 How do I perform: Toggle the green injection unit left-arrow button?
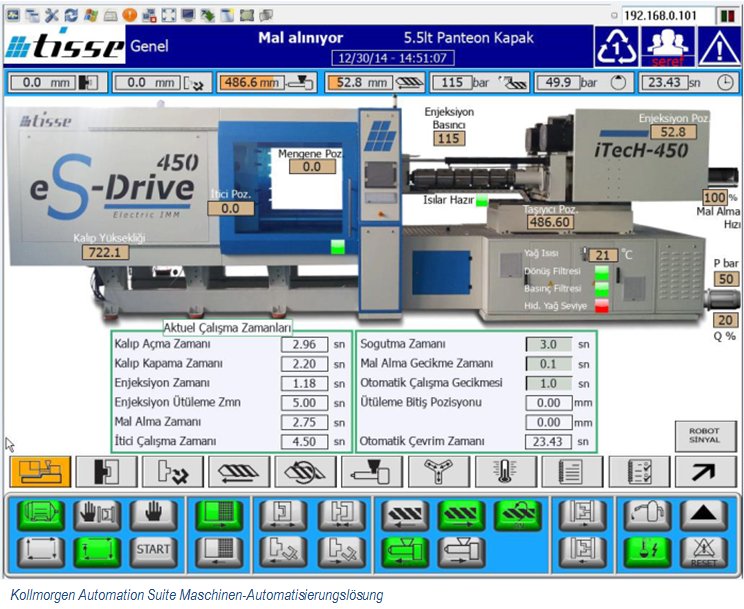(x=405, y=552)
